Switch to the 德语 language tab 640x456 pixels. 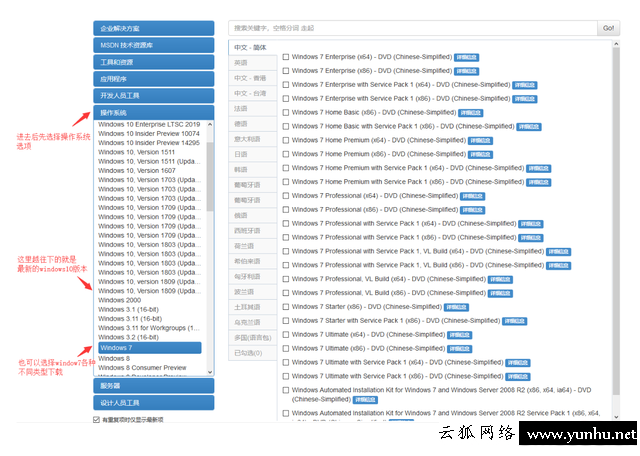pos(253,124)
